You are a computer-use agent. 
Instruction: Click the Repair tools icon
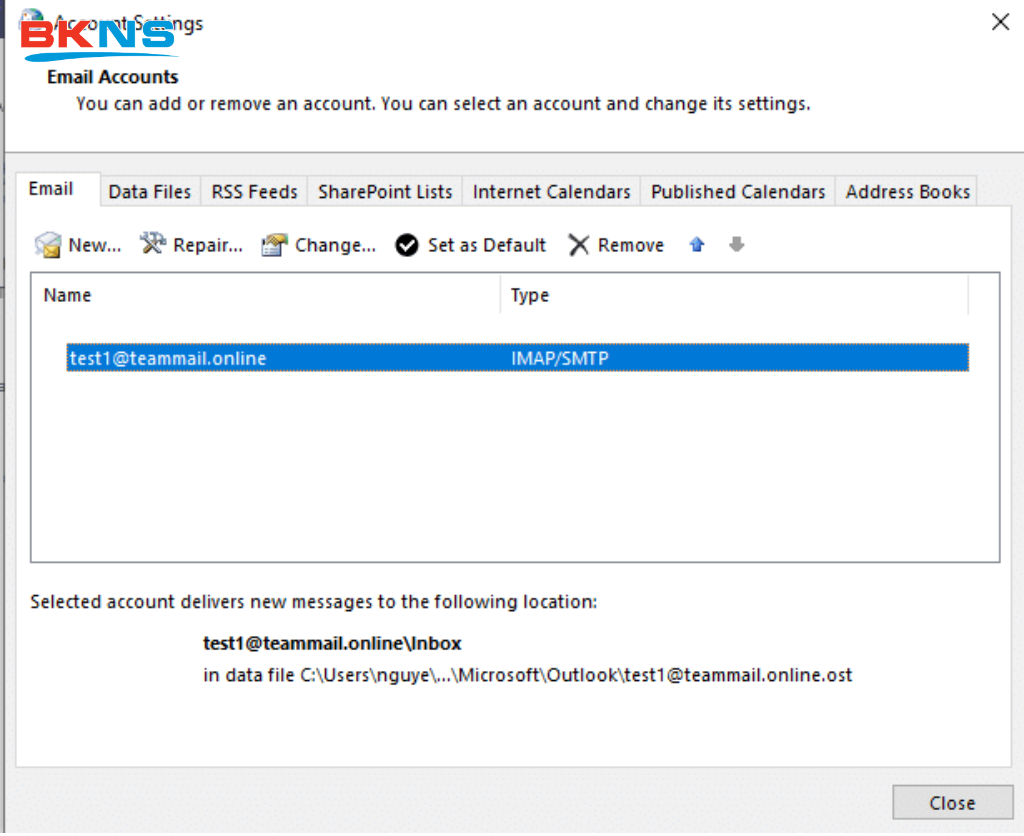(x=153, y=244)
